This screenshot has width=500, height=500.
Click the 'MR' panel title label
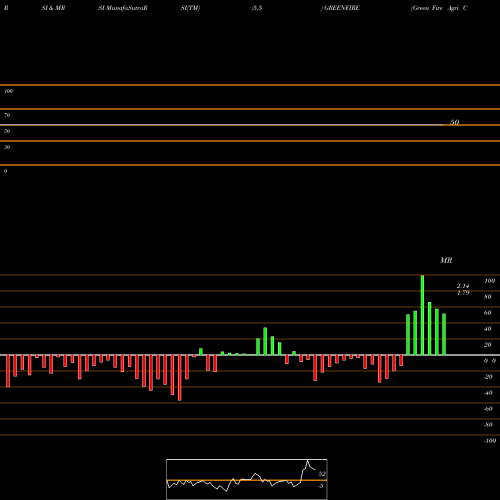446,260
